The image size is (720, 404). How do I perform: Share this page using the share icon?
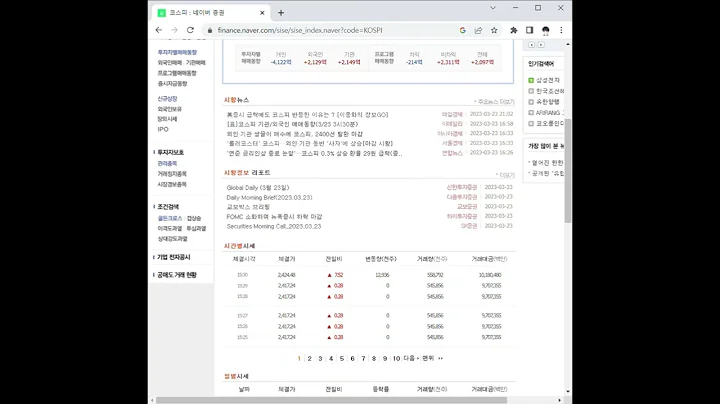tap(478, 30)
